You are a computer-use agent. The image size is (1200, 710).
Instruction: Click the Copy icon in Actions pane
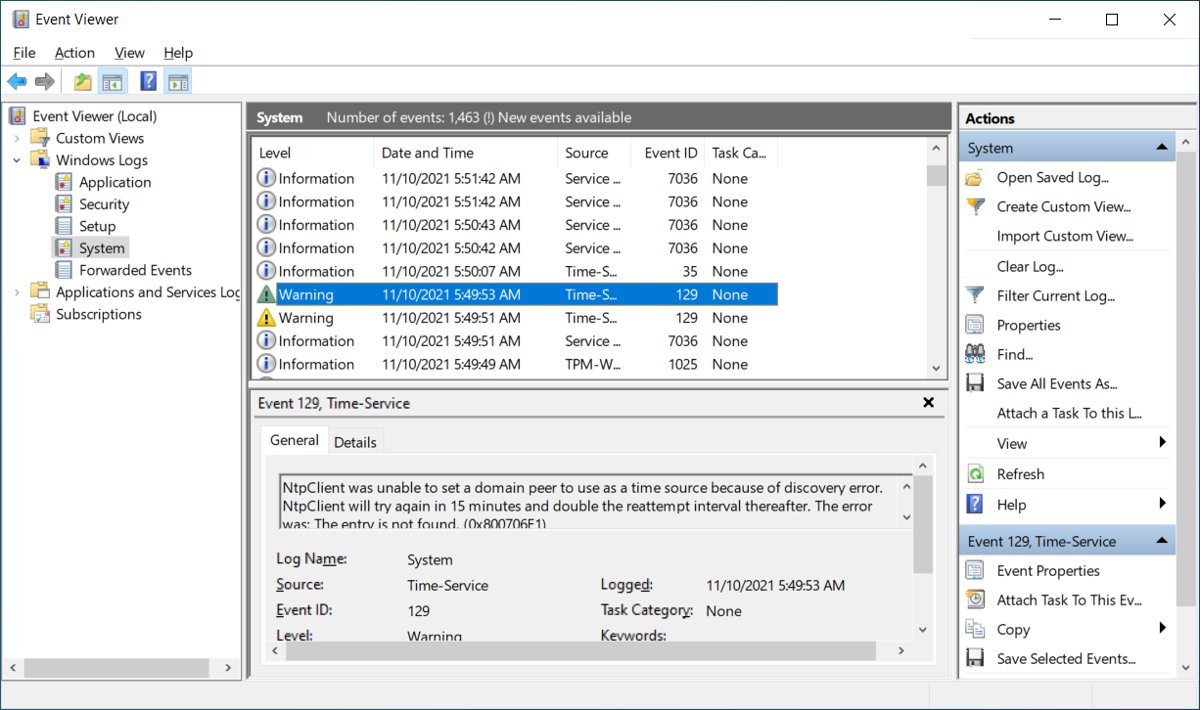coord(975,629)
